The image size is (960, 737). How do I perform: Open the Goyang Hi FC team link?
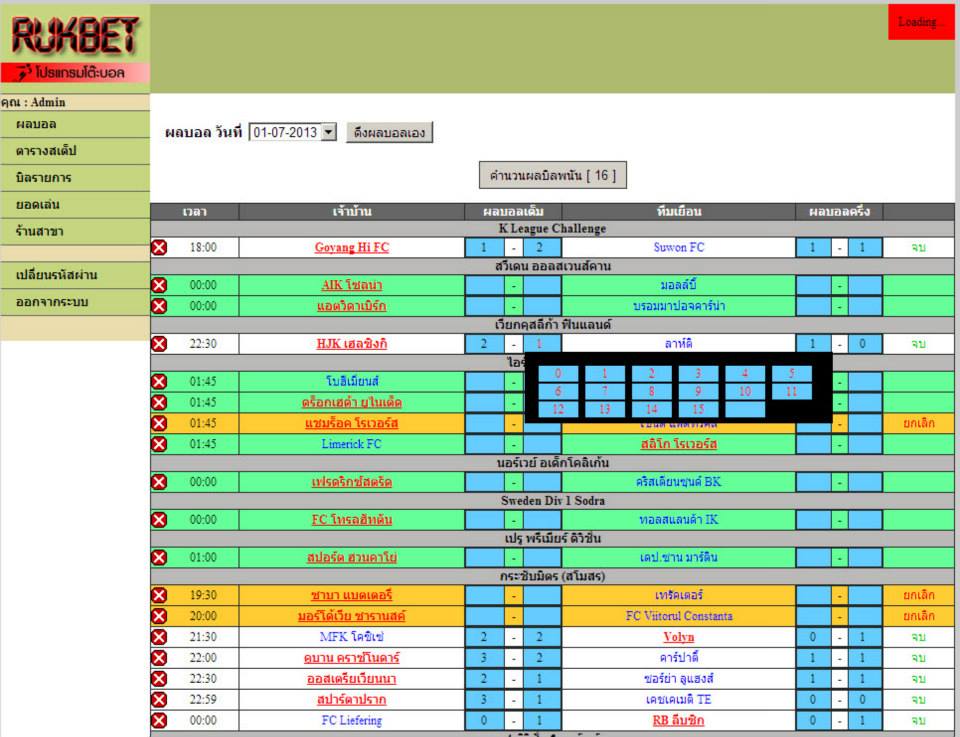tap(352, 247)
